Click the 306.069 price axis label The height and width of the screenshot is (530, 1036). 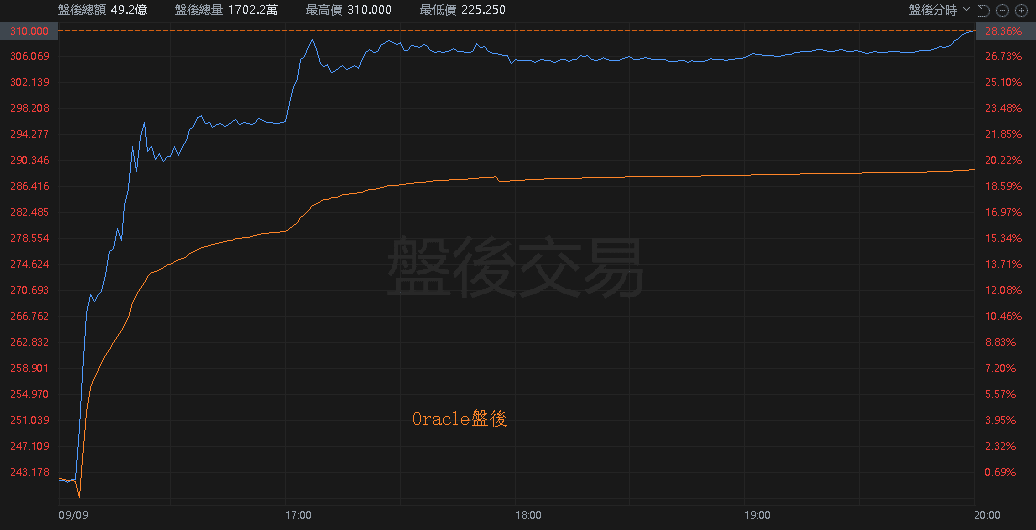tap(30, 56)
